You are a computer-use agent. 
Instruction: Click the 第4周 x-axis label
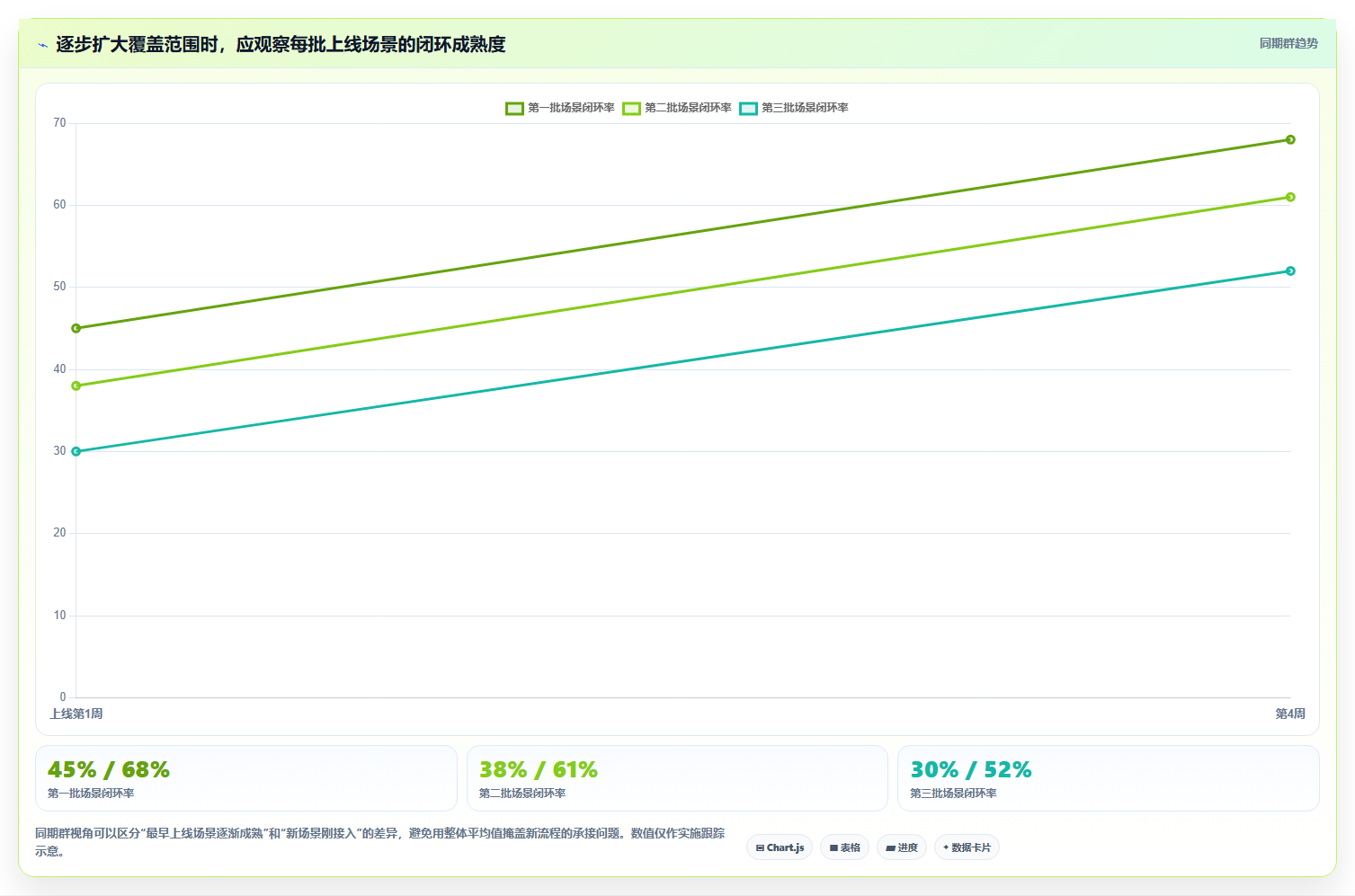pyautogui.click(x=1290, y=714)
